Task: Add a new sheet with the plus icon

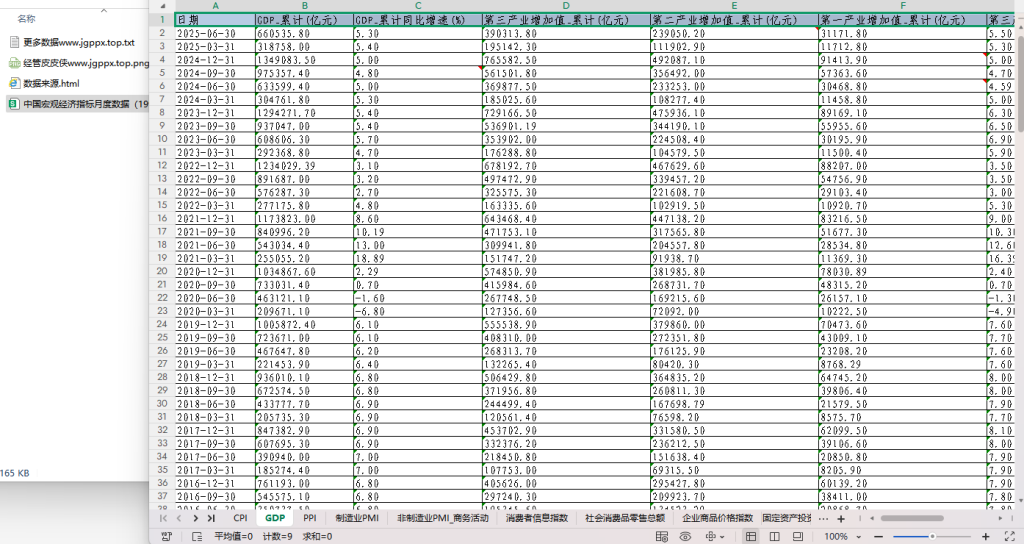Action: (841, 519)
